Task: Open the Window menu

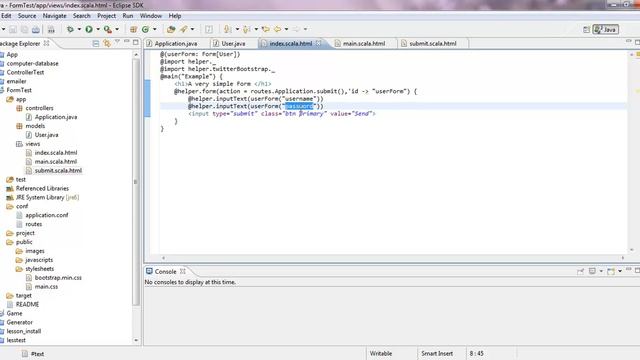Action: [151, 16]
